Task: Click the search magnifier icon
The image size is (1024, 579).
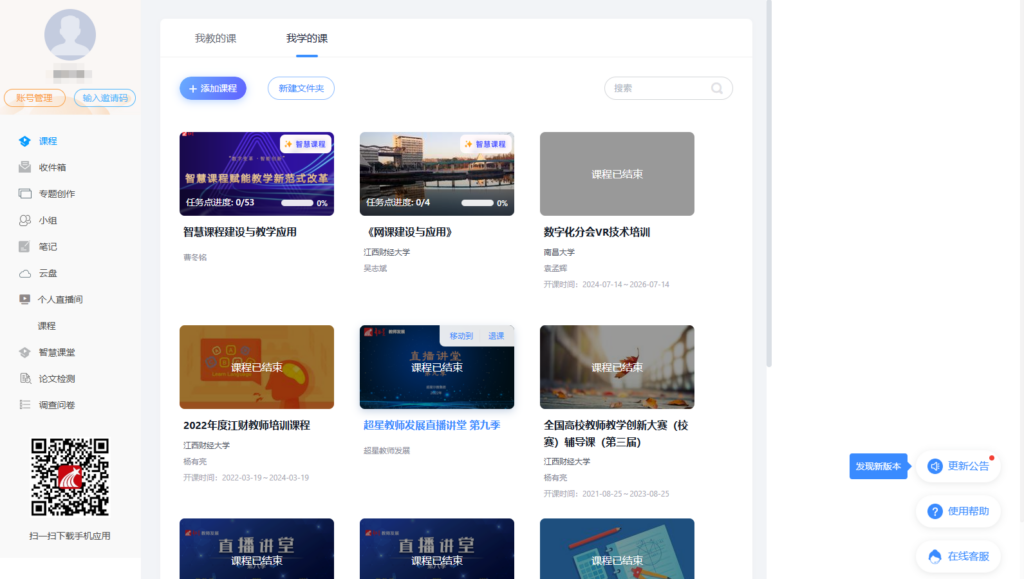Action: click(x=717, y=88)
